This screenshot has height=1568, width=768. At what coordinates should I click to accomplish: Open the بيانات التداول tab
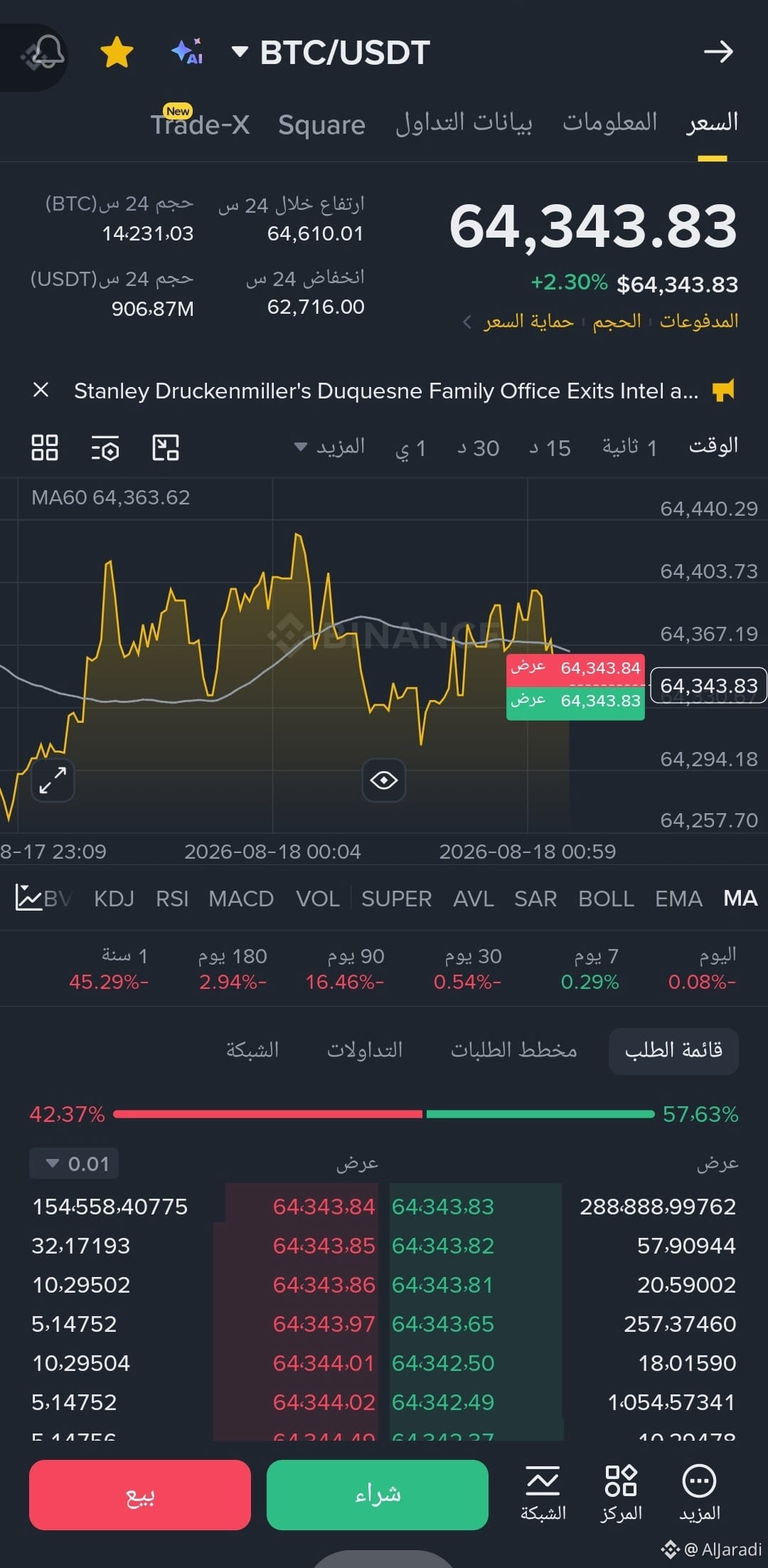click(x=464, y=122)
